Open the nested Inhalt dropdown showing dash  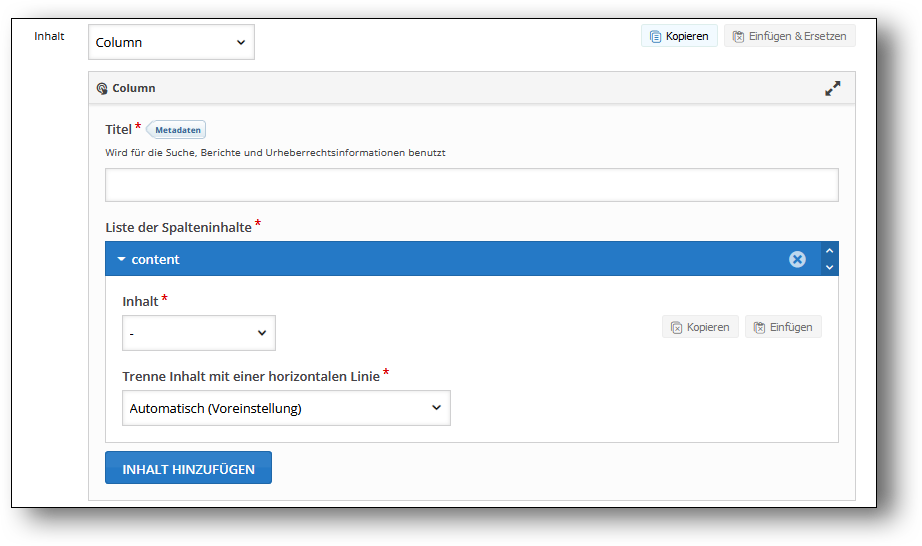pos(198,333)
